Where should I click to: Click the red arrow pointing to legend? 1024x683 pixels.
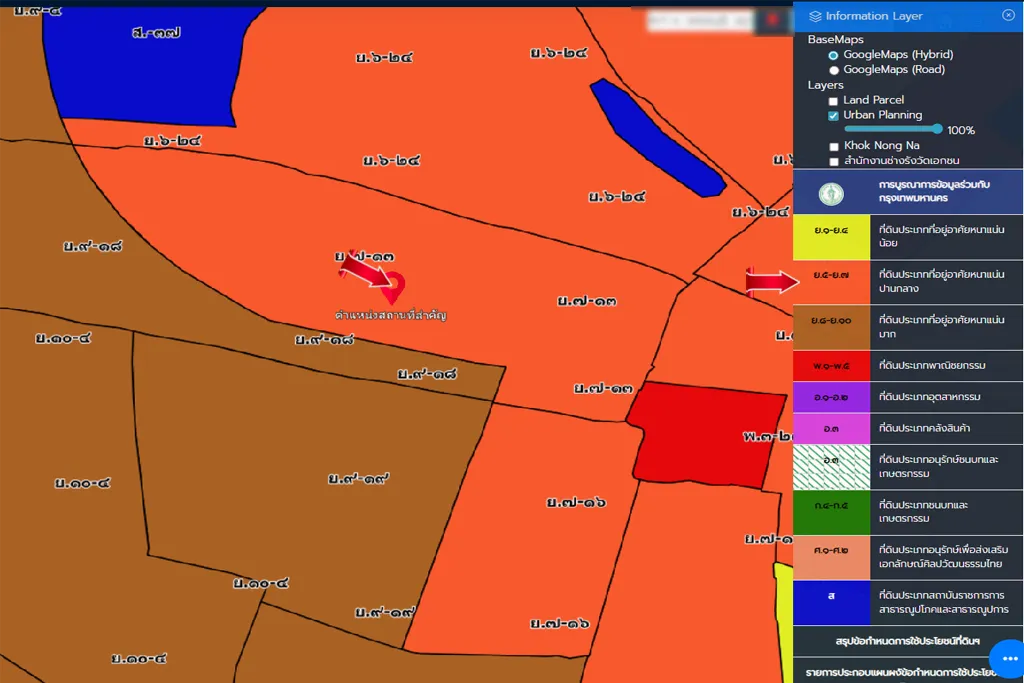772,283
